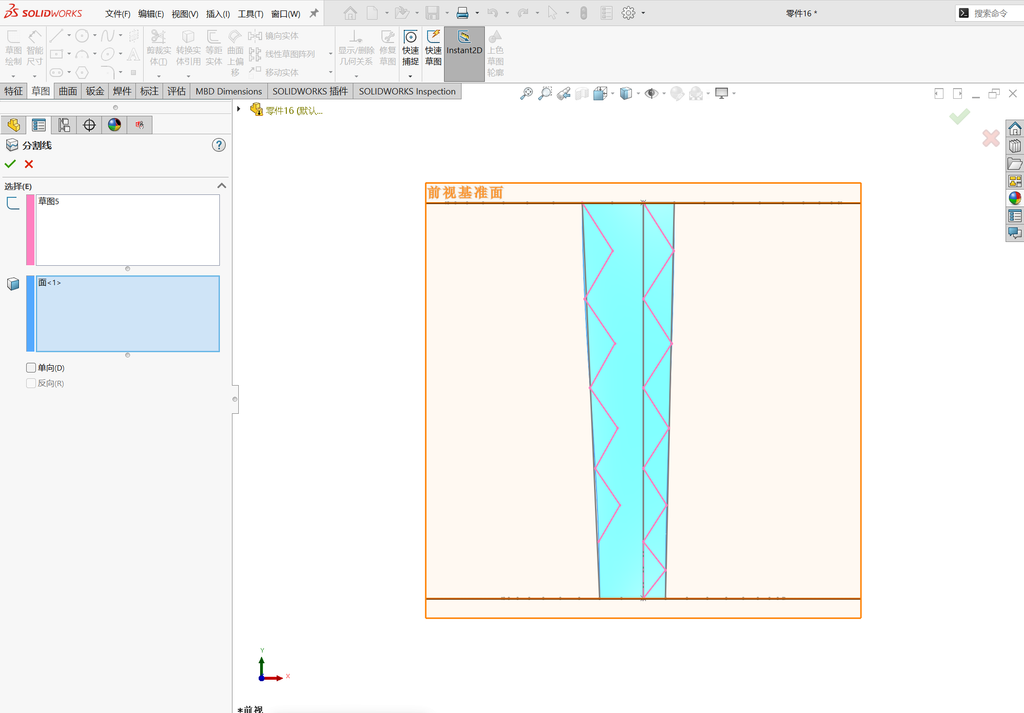Open the 编辑(E) menu
The width and height of the screenshot is (1024, 713).
click(151, 14)
